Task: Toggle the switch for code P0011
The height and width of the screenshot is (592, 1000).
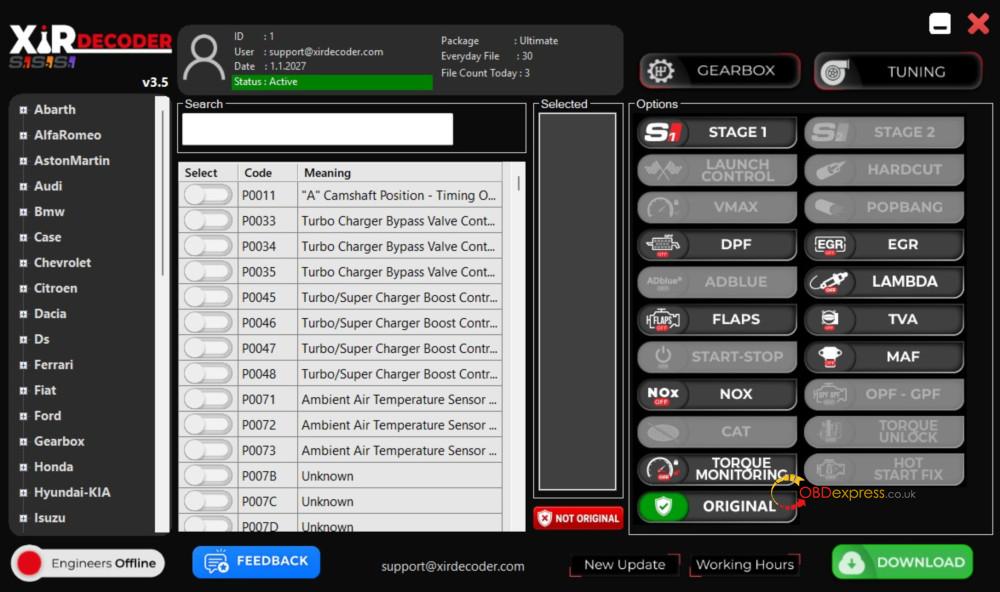Action: [x=208, y=195]
